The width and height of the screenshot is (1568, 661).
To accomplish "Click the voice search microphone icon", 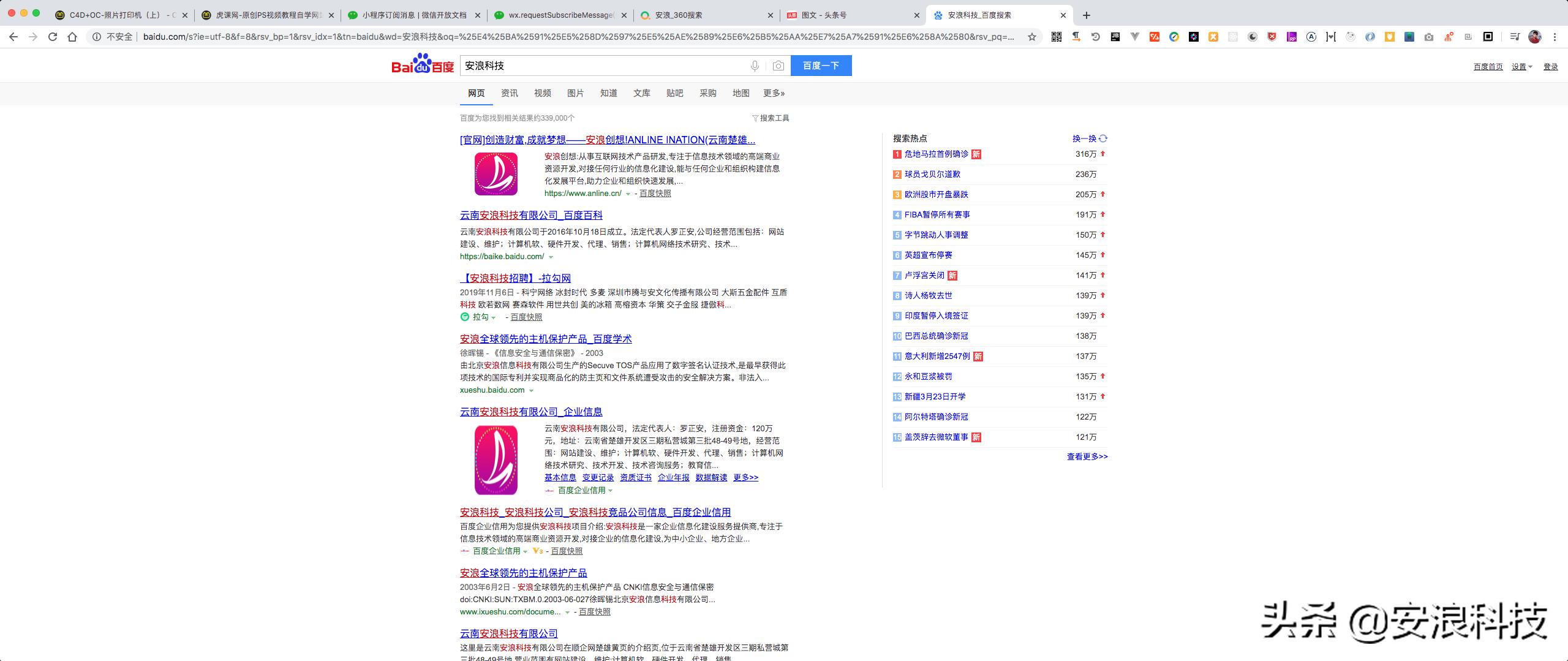I will (755, 66).
